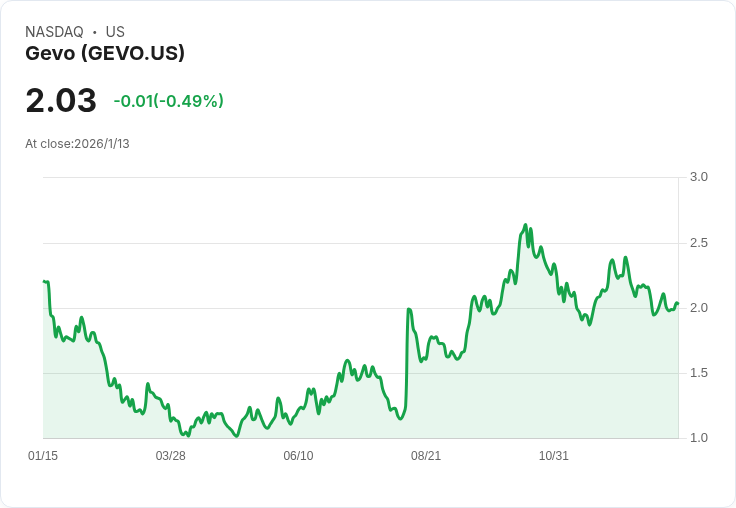Click the rightmost end of the price line
This screenshot has height=508, width=736.
pos(677,303)
